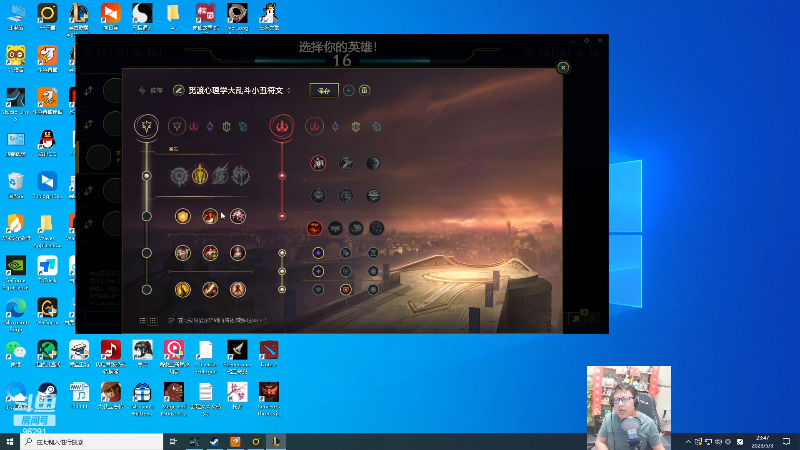
Task: Pick the gold shield Precision rune
Action: pyautogui.click(x=183, y=216)
